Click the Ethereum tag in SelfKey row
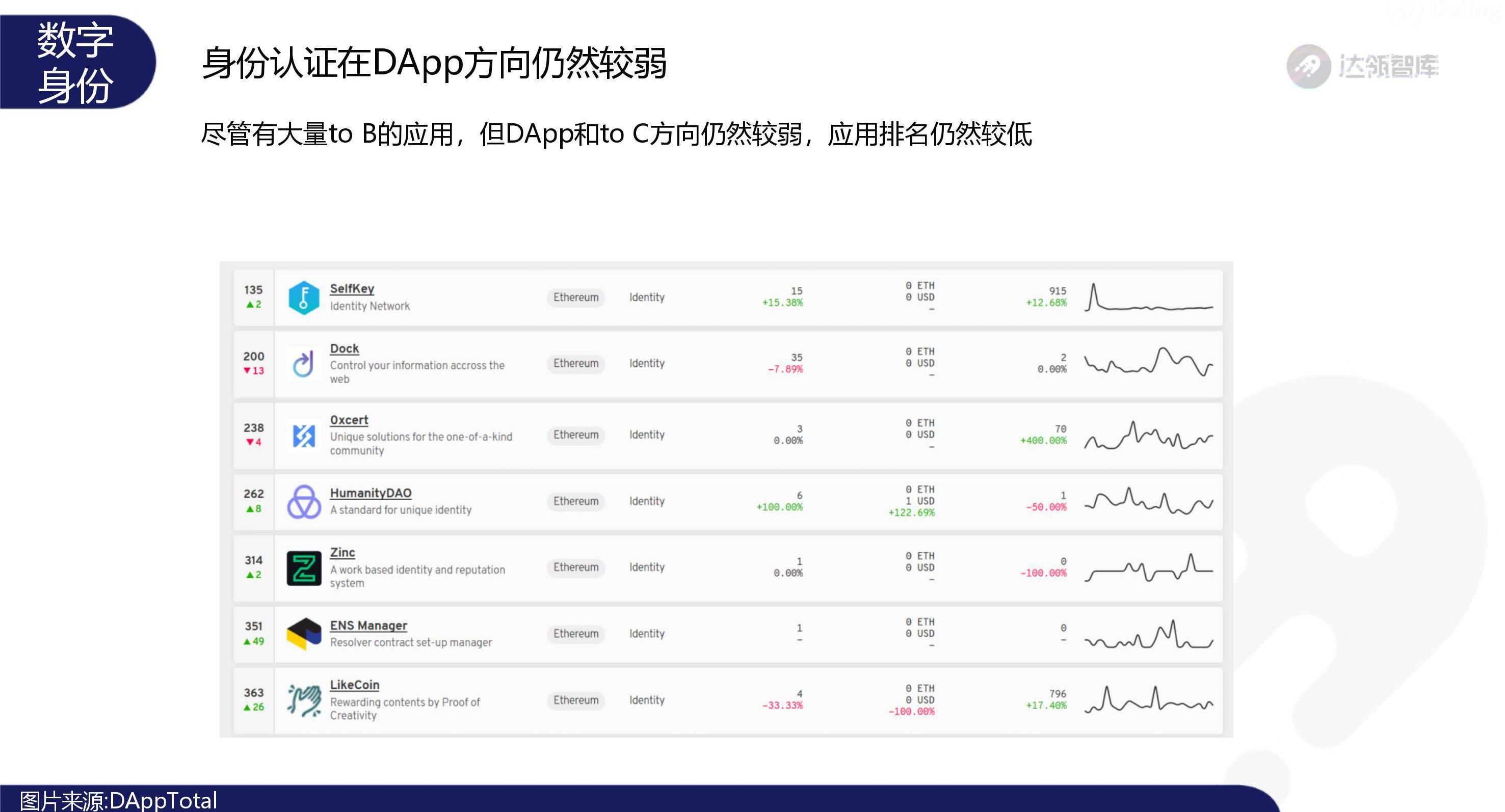This screenshot has width=1505, height=812. [x=575, y=297]
